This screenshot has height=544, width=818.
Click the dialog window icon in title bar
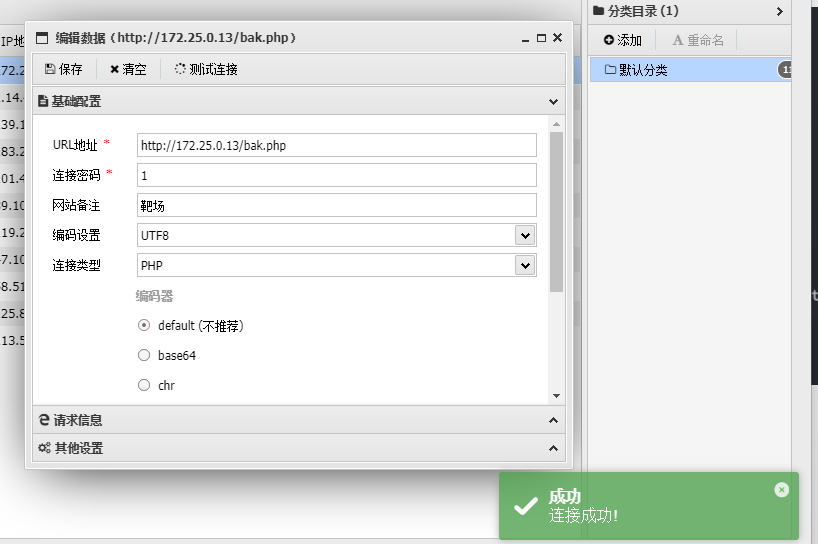(x=42, y=38)
